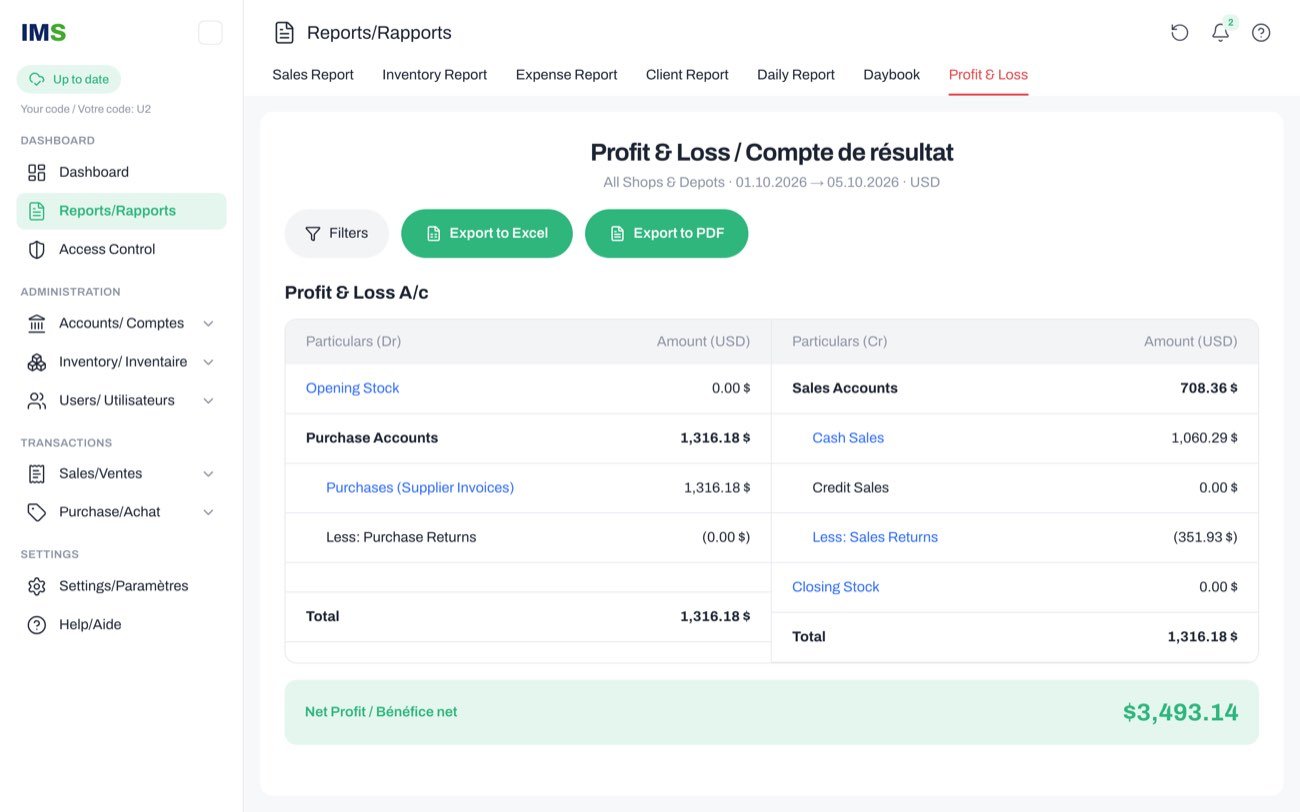Click the Dashboard grid icon in the sidebar
Image resolution: width=1300 pixels, height=812 pixels.
coord(37,172)
